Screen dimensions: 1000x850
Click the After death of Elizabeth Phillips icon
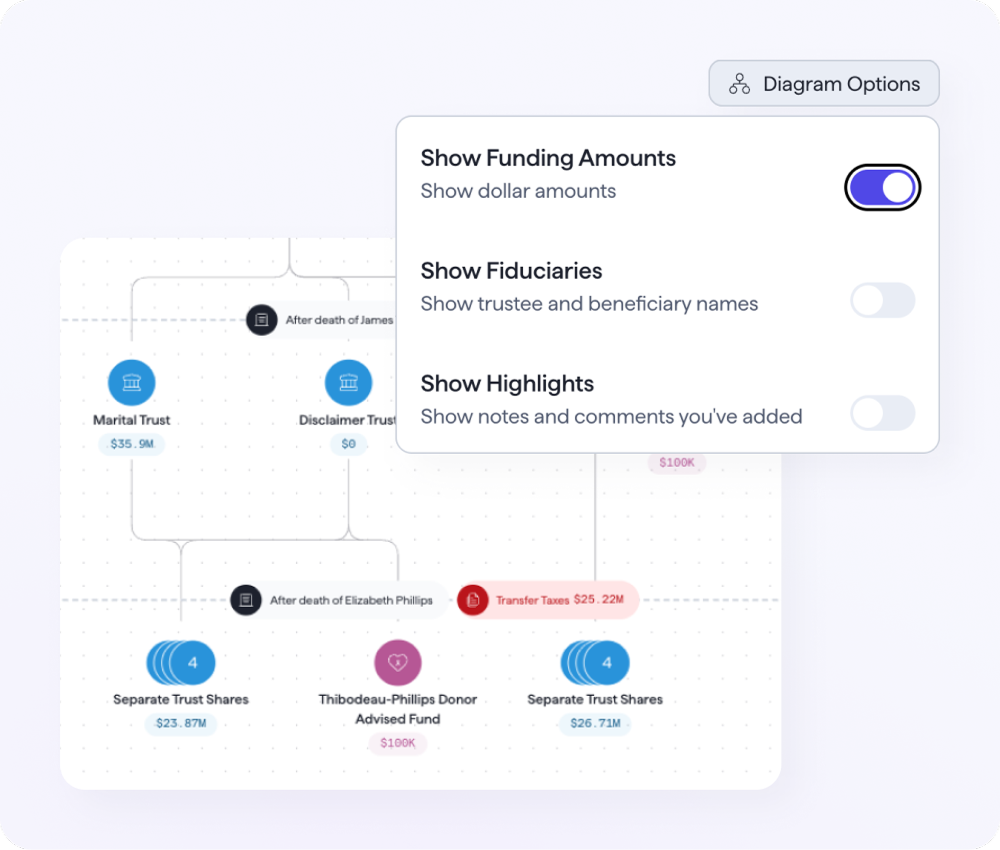coord(246,600)
